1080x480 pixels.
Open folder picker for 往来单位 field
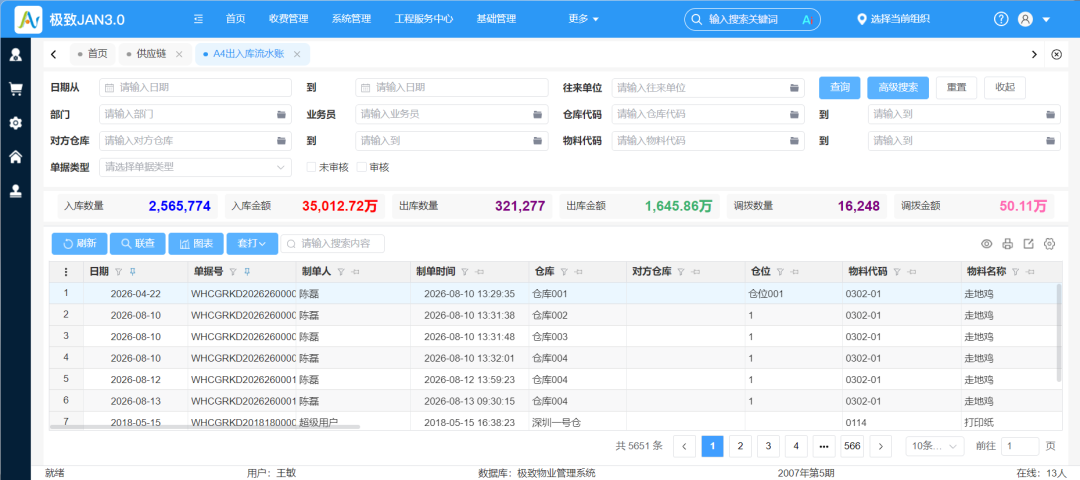794,87
